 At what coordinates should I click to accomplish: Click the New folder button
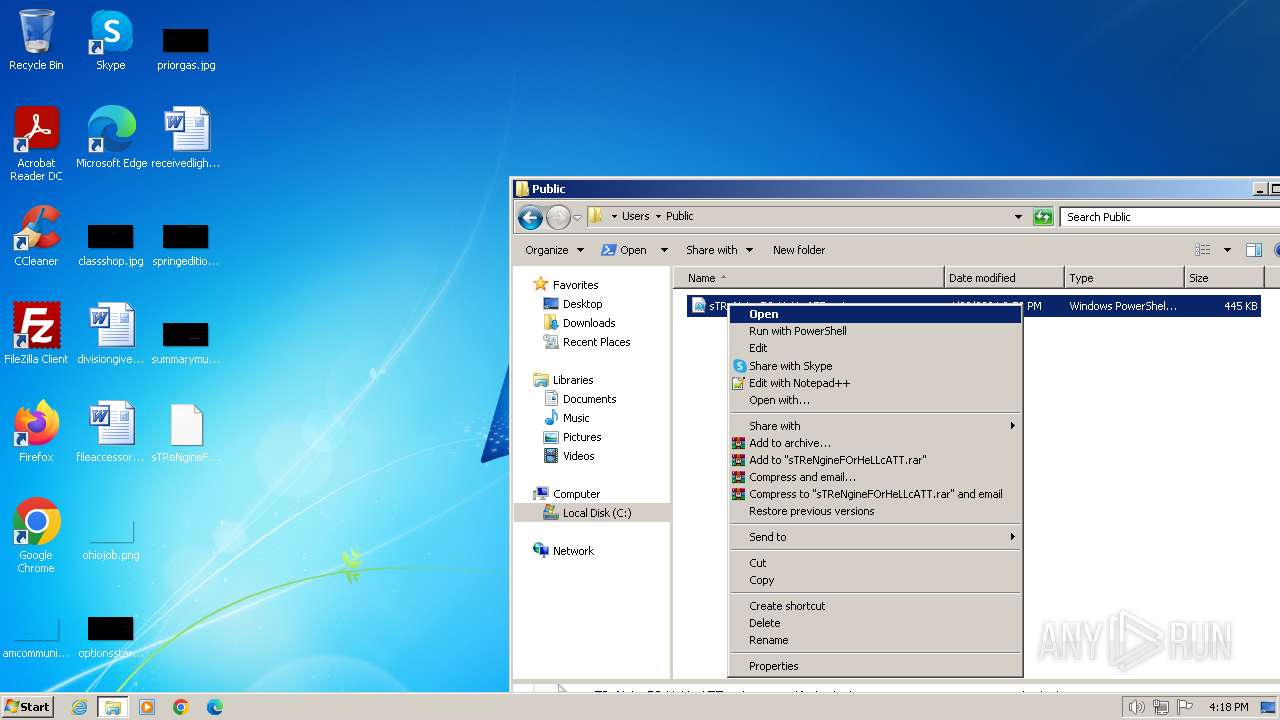click(x=799, y=250)
